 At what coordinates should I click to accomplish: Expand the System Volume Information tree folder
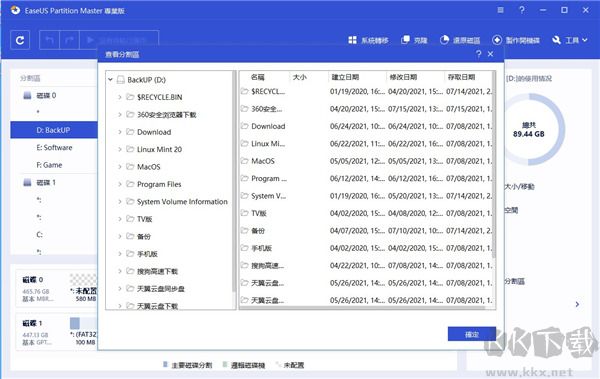119,202
